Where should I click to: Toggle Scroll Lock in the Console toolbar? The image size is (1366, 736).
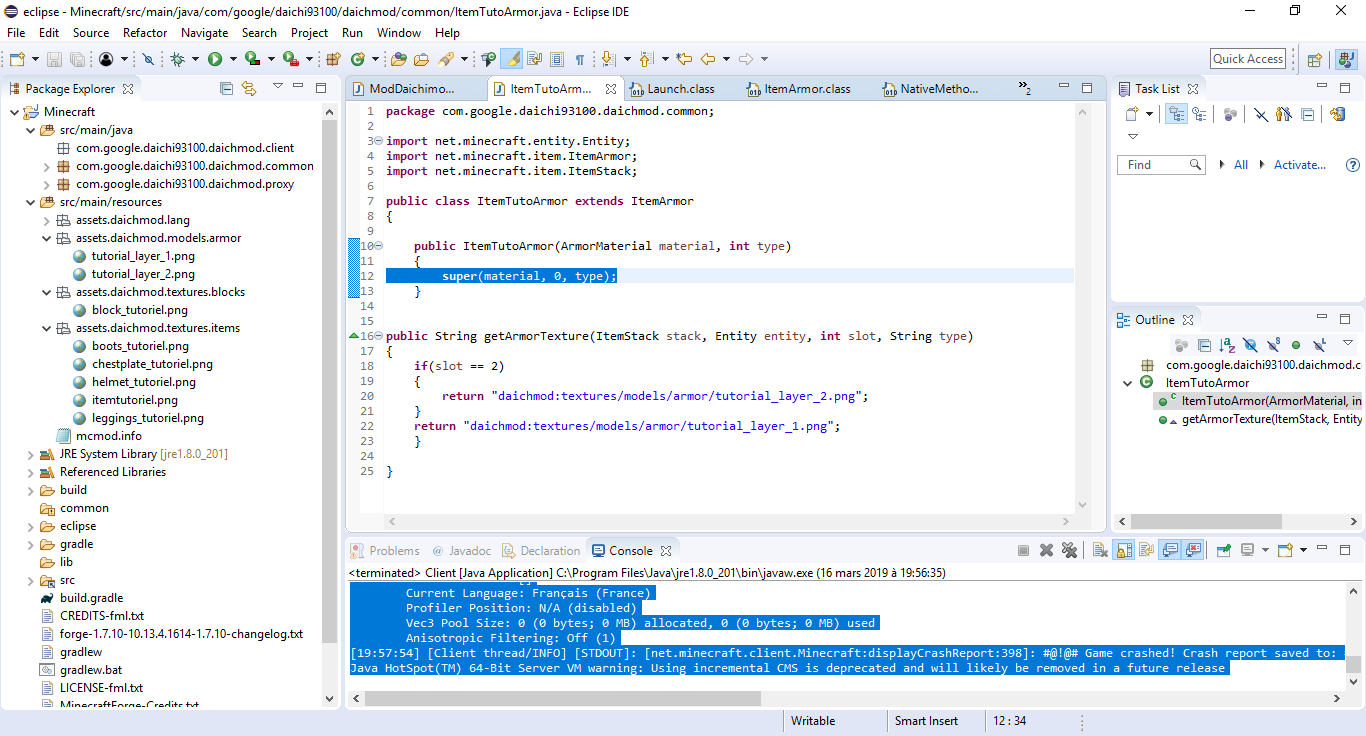coord(1124,550)
